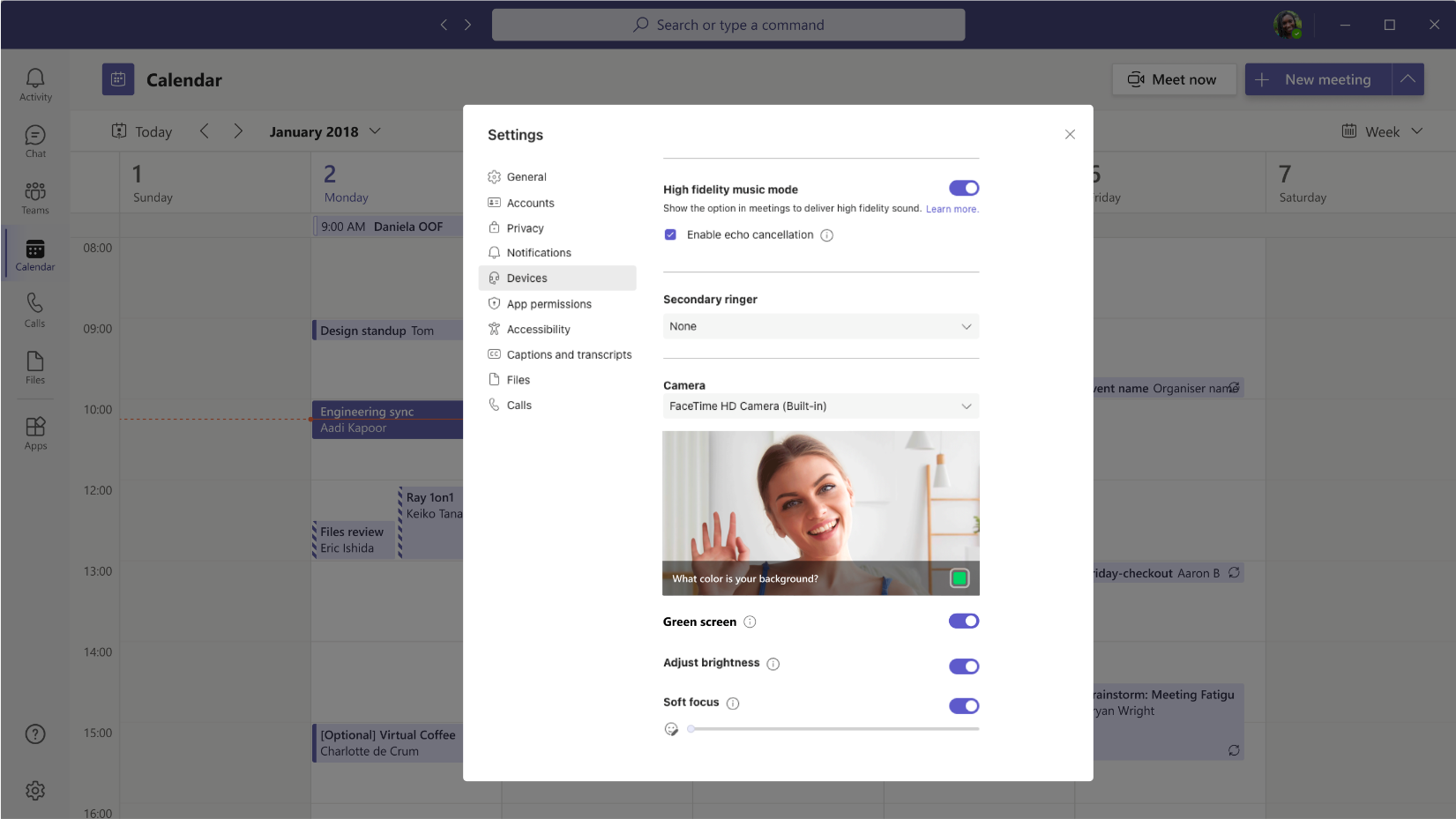Viewport: 1456px width, 819px height.
Task: Open the Teams icon
Action: click(34, 196)
